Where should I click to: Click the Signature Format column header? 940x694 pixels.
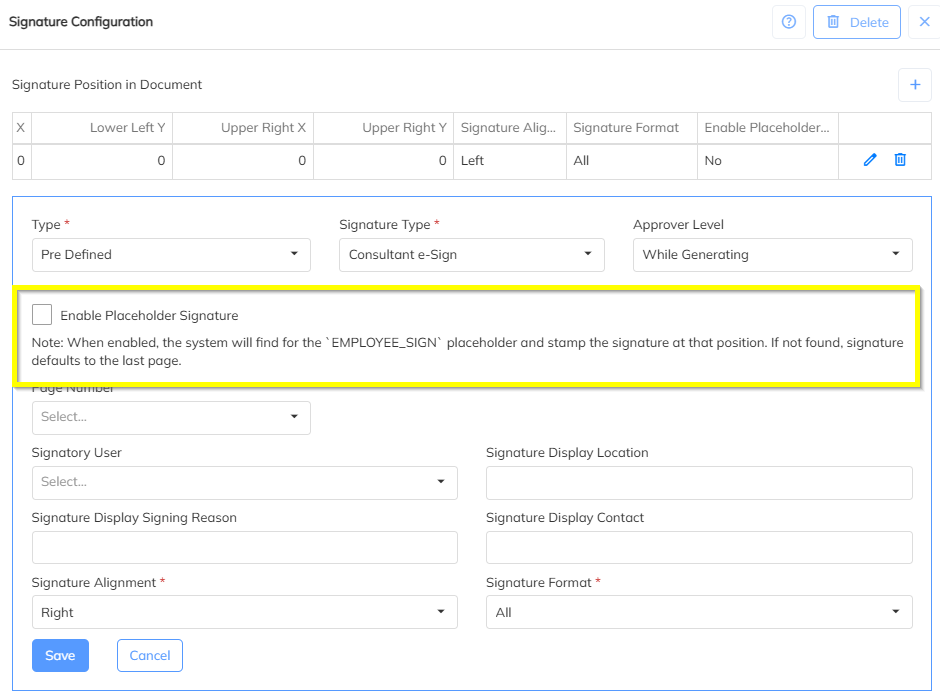[626, 128]
